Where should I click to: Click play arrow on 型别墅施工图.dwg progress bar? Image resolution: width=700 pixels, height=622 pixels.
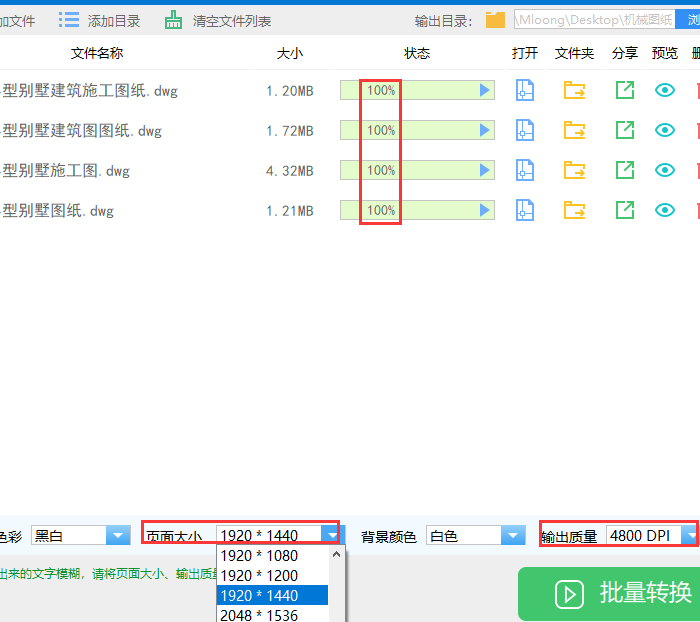[484, 170]
